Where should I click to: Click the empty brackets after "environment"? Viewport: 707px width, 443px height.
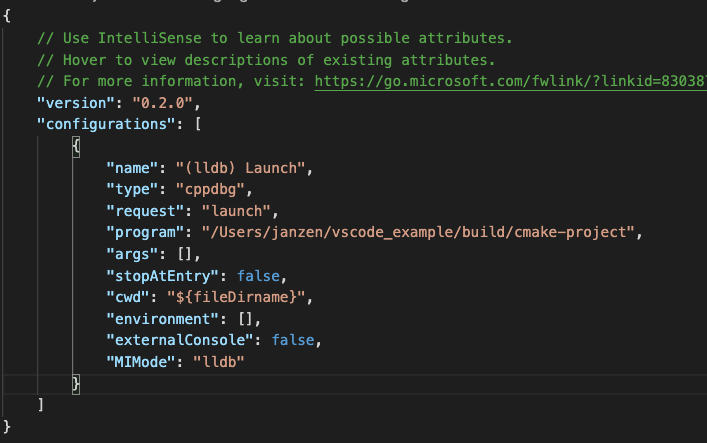coord(245,319)
